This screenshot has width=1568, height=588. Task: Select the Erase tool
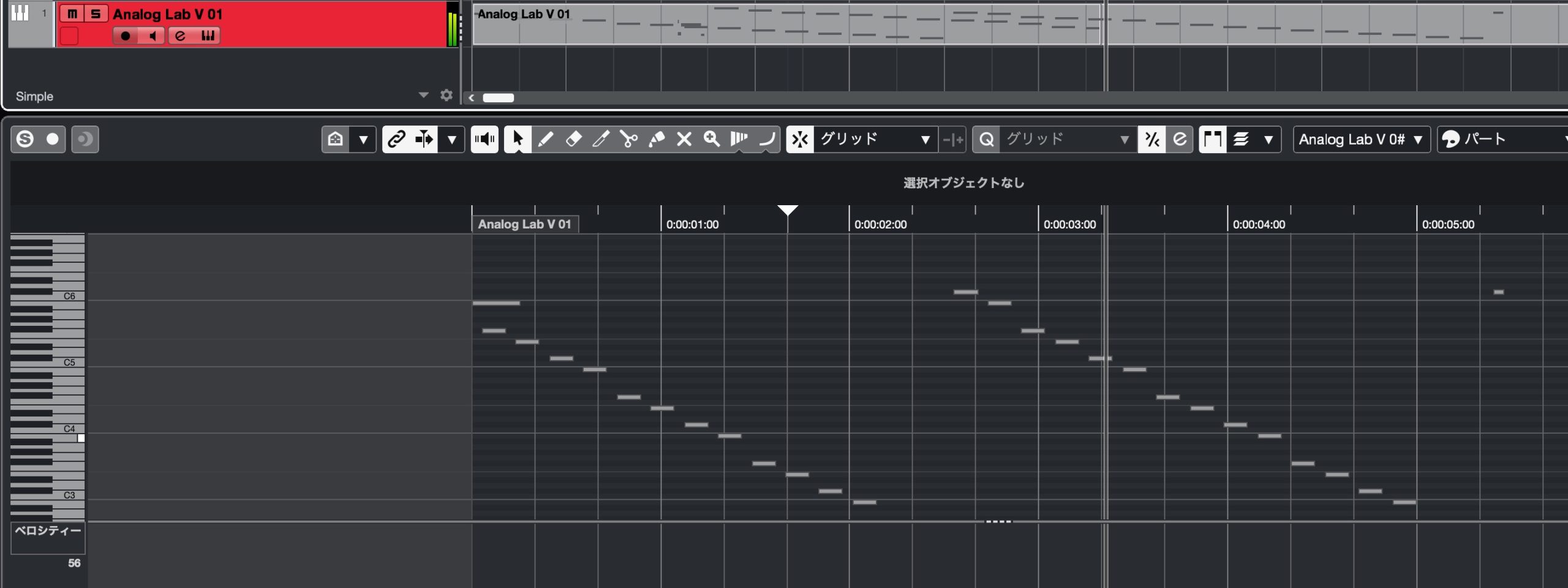(x=573, y=139)
